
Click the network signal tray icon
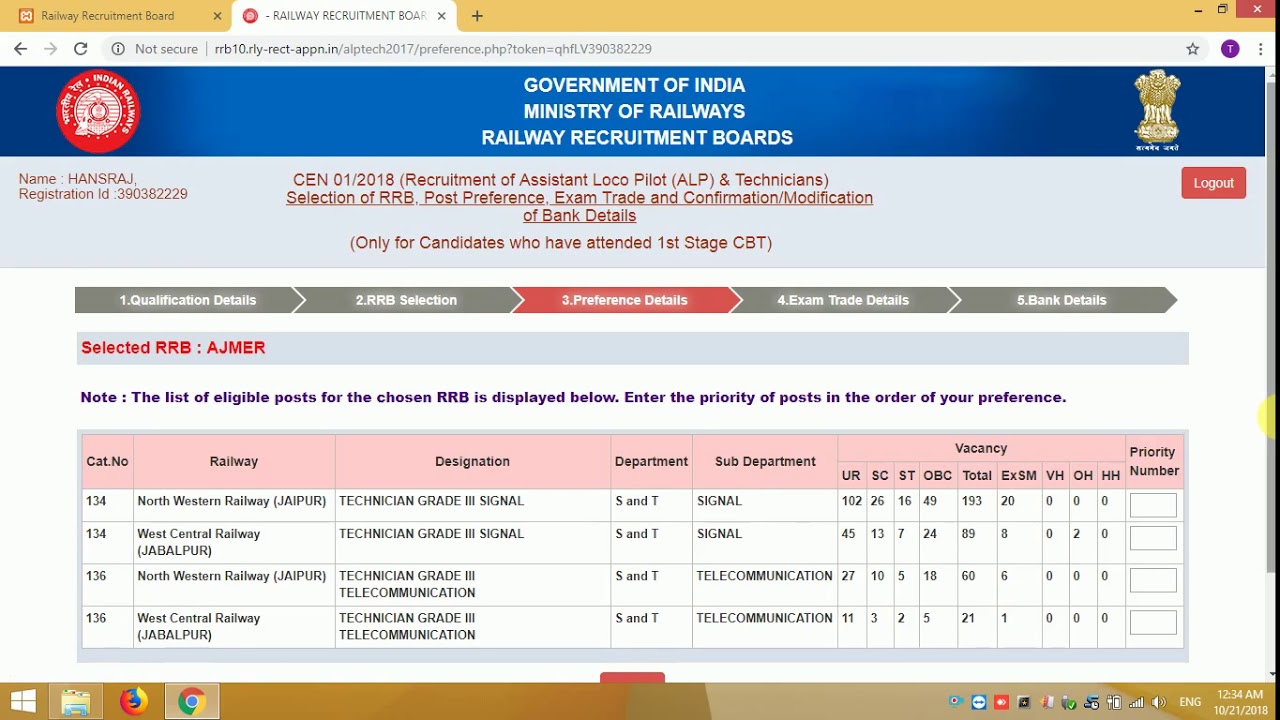pyautogui.click(x=1136, y=702)
